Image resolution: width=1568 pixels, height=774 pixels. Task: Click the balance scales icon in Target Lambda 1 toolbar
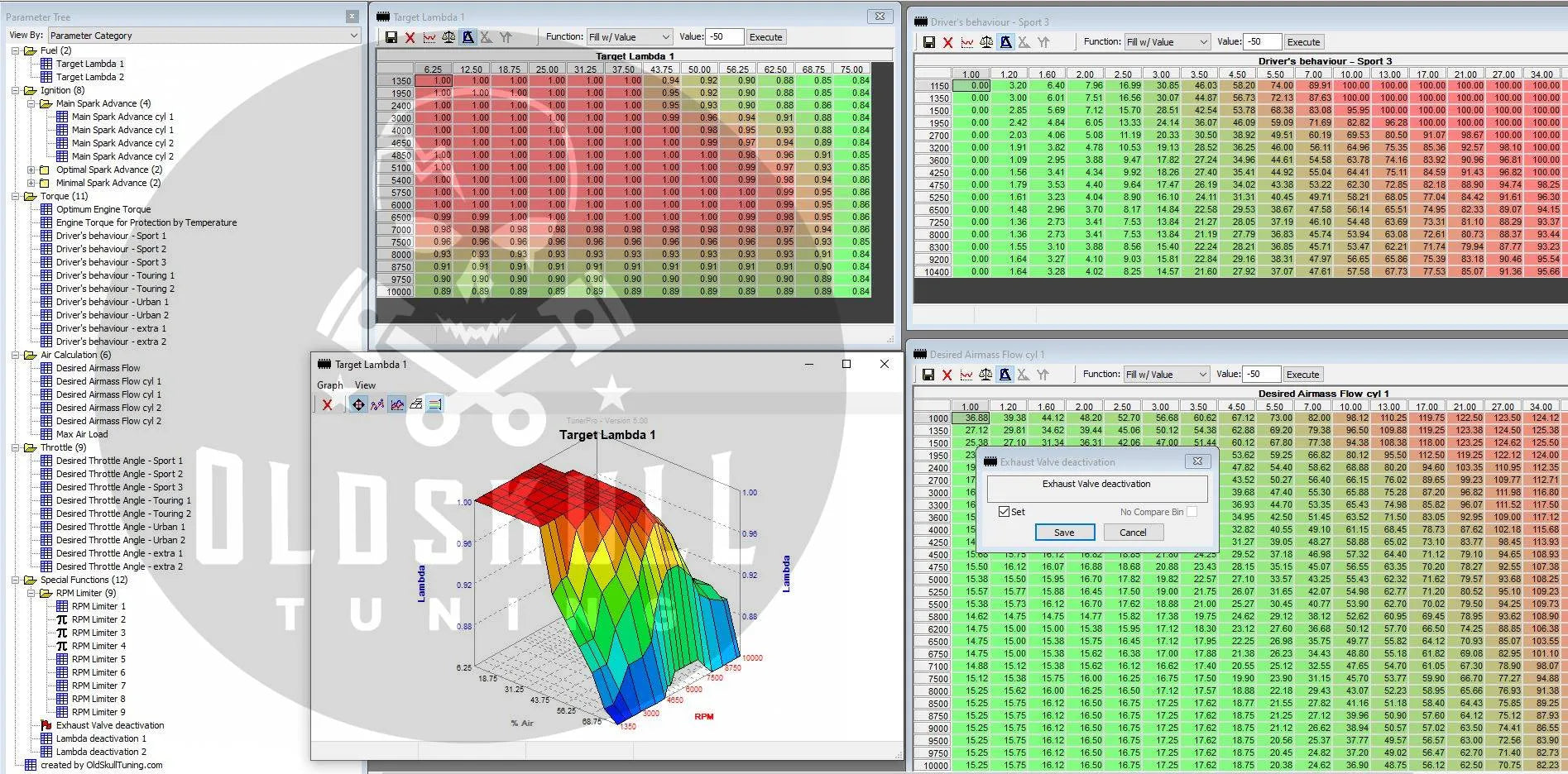click(x=448, y=37)
